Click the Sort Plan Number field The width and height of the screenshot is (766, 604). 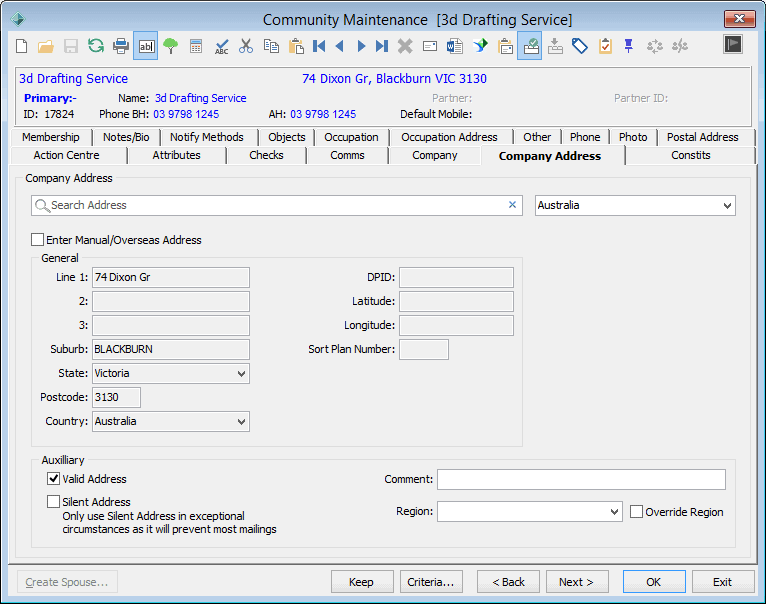point(424,349)
